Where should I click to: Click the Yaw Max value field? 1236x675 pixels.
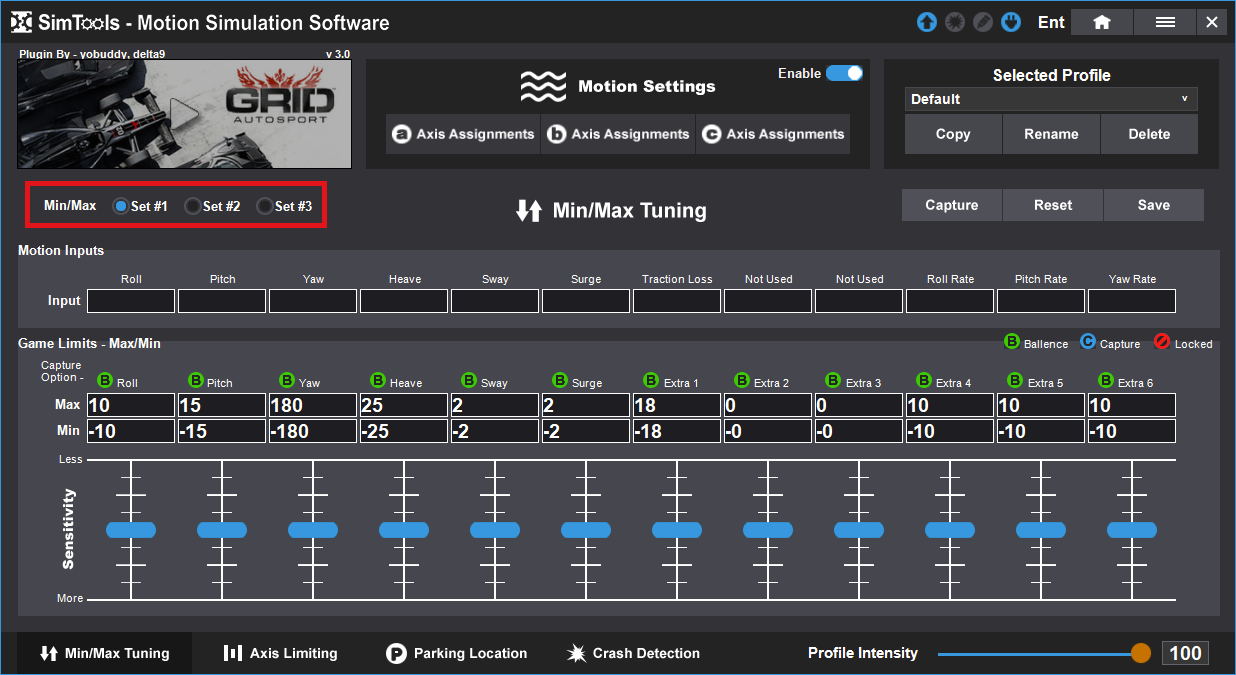(x=313, y=405)
